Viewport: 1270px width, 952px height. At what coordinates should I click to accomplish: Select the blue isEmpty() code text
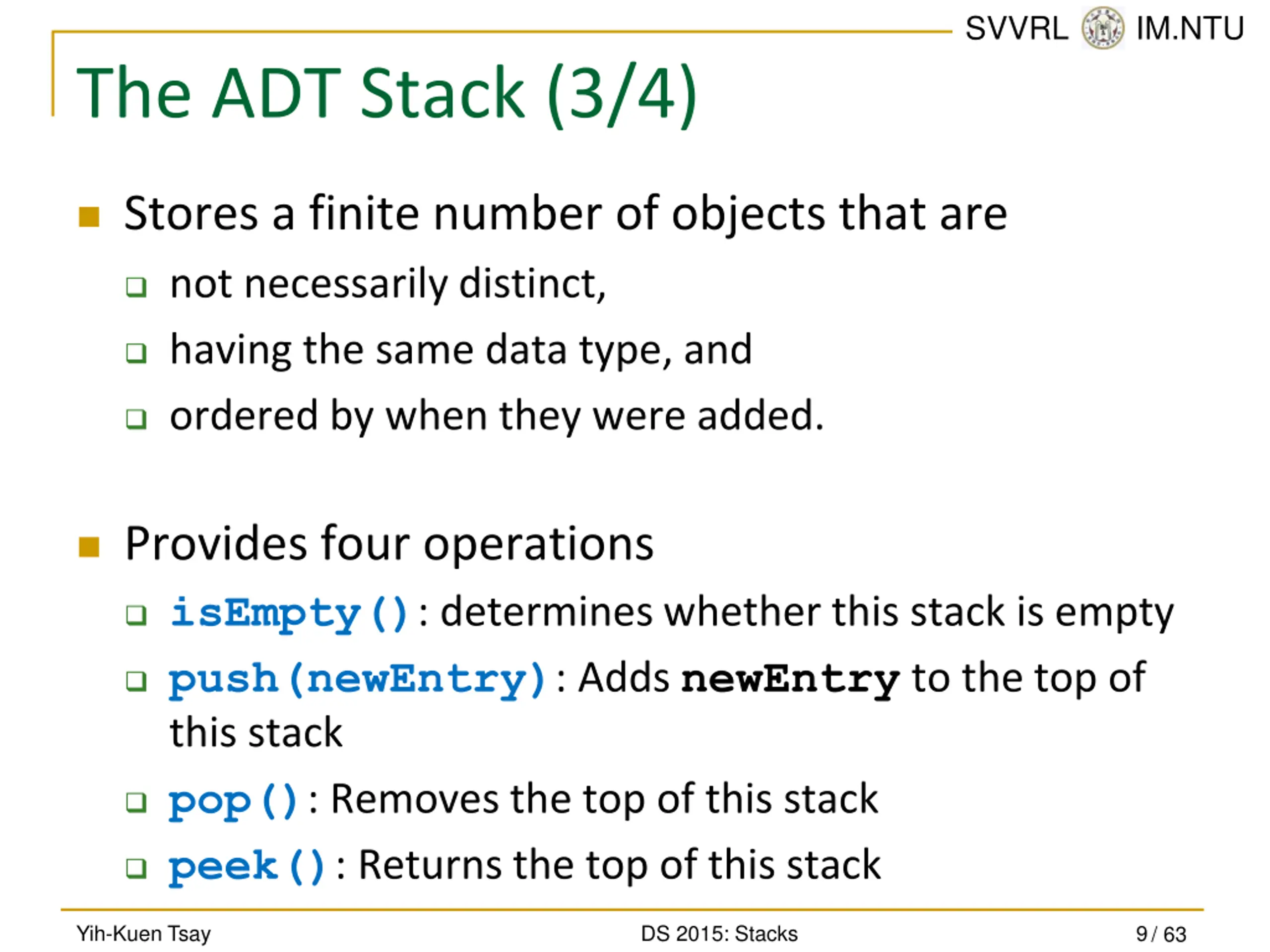click(x=289, y=614)
